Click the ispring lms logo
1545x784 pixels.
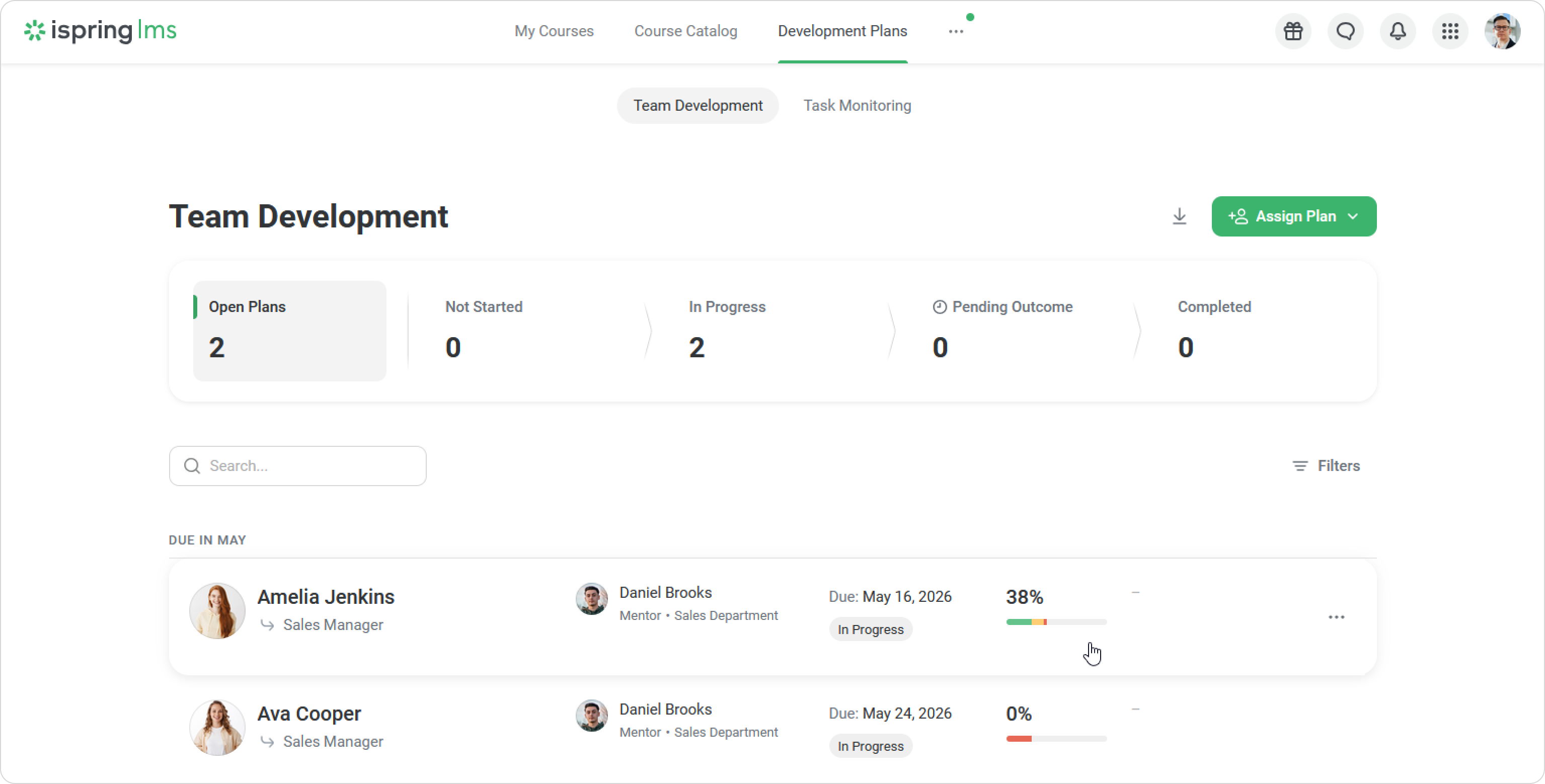click(100, 31)
